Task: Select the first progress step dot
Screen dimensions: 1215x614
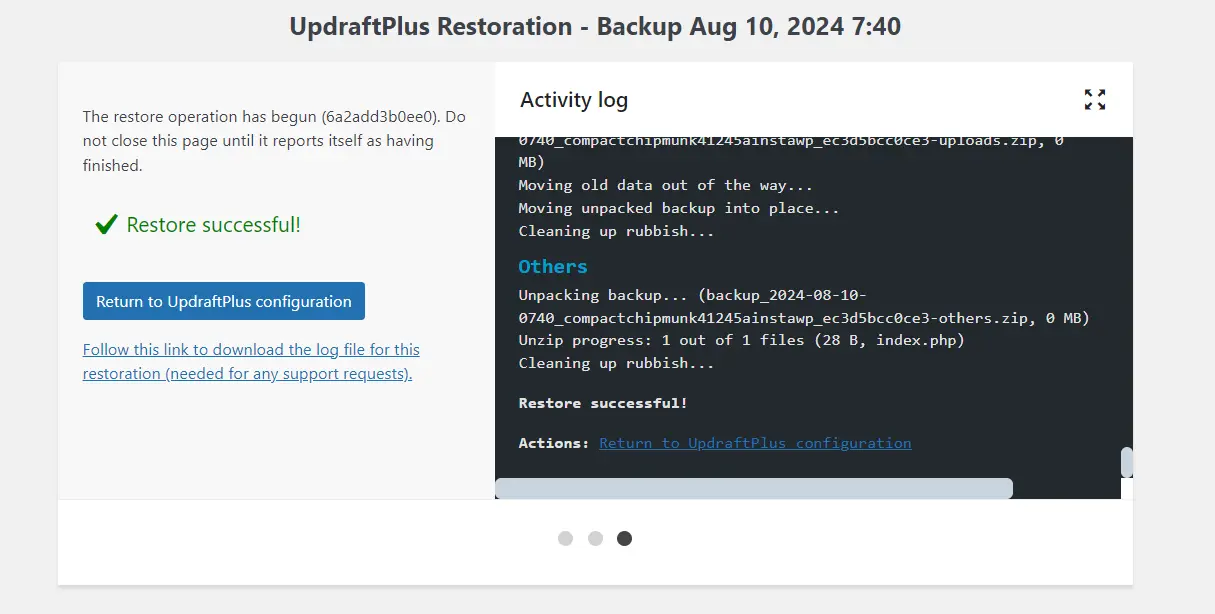Action: click(565, 538)
